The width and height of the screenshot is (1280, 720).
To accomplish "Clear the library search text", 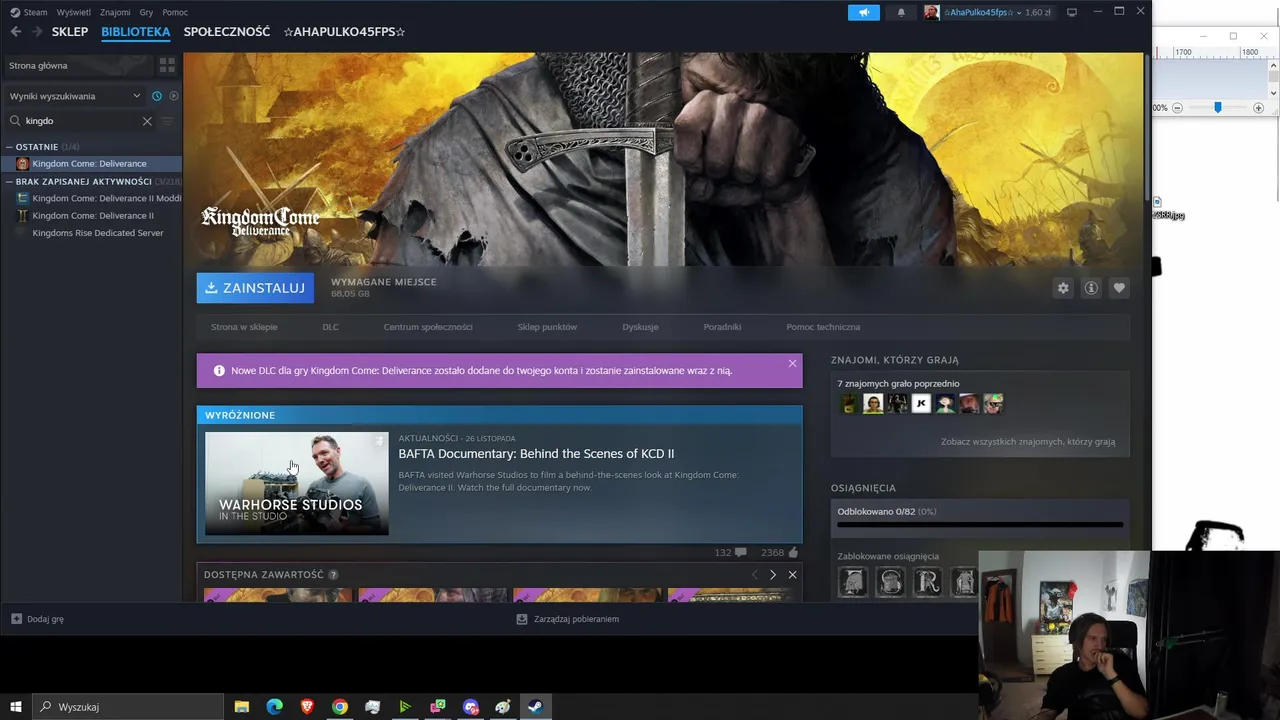I will click(x=147, y=121).
